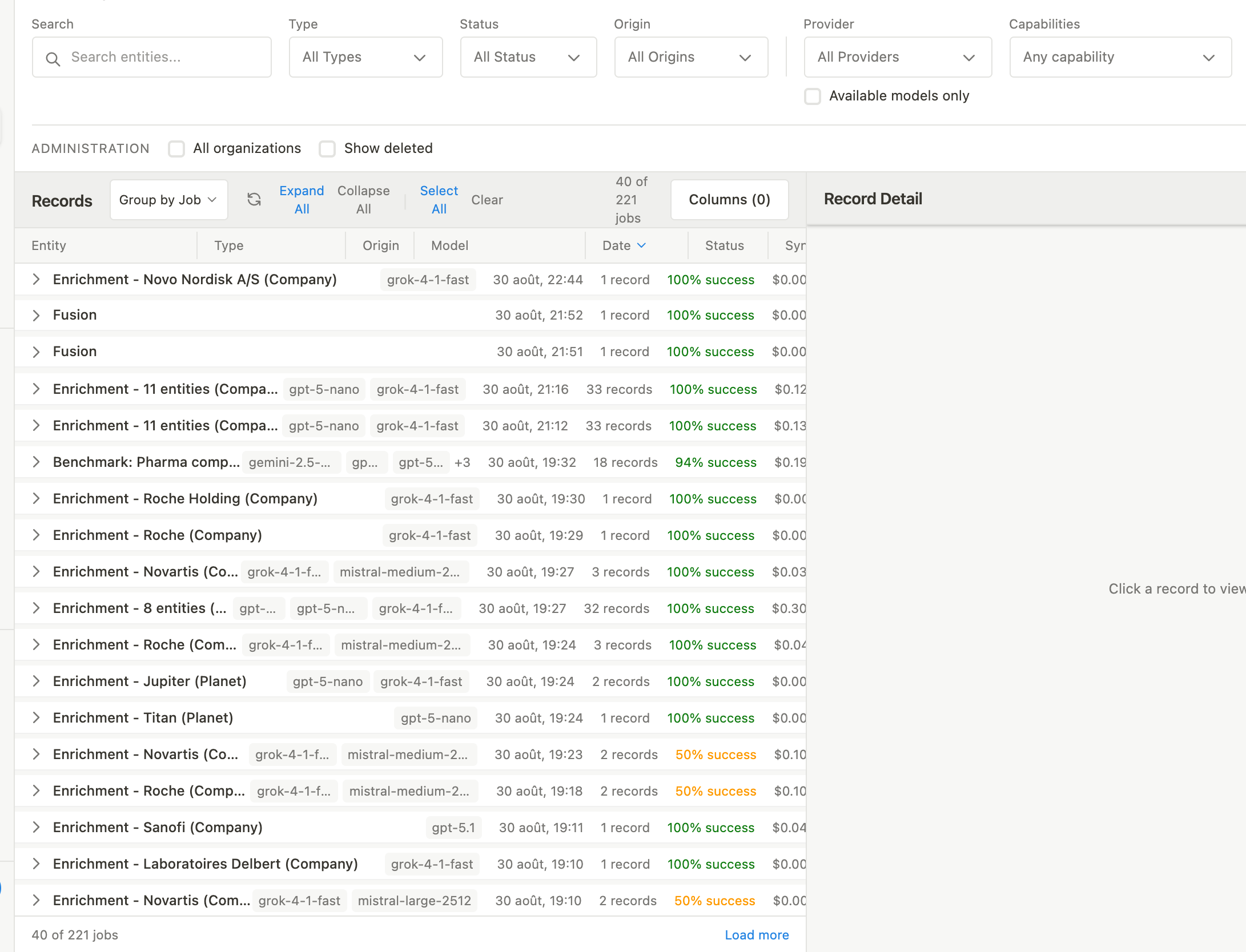Click mistral-large-2512 model tag

pos(415,901)
